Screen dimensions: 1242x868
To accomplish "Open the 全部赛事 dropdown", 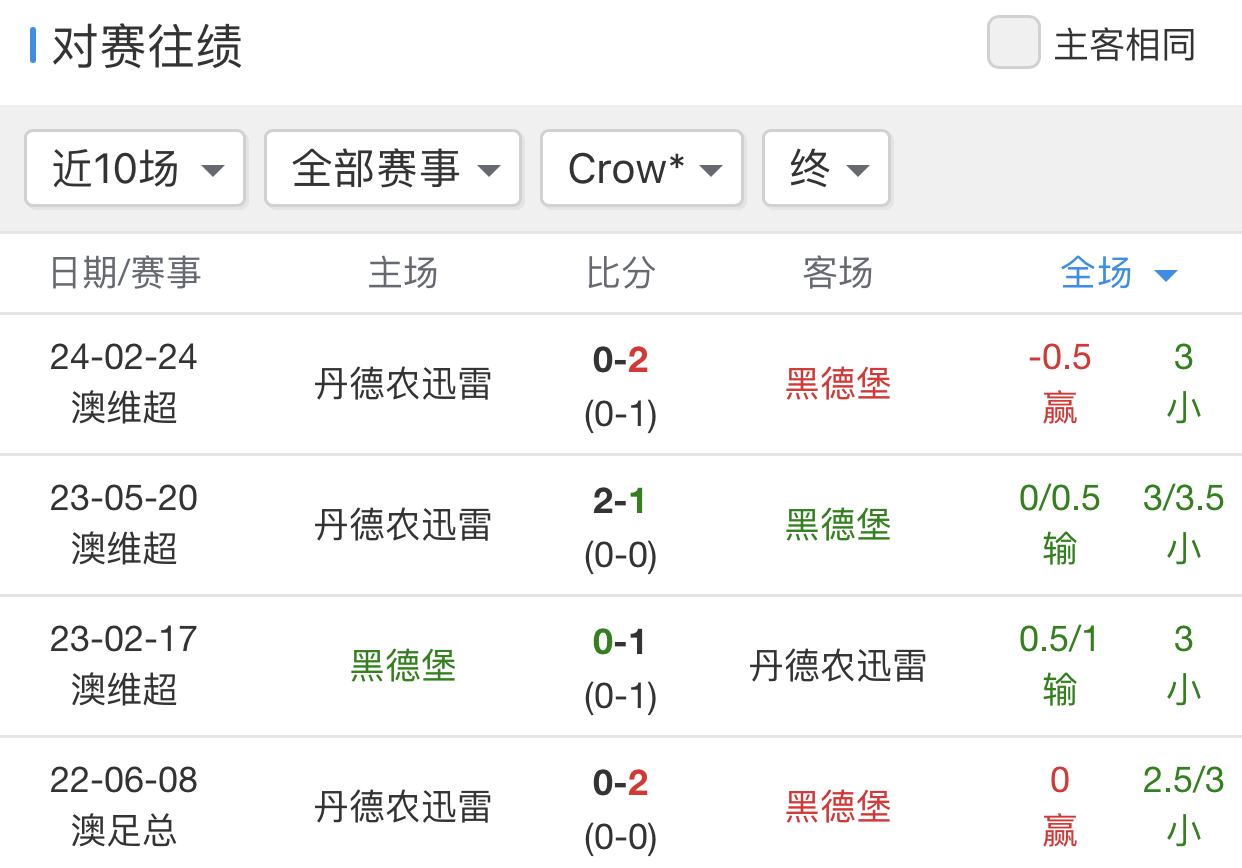I will click(393, 169).
